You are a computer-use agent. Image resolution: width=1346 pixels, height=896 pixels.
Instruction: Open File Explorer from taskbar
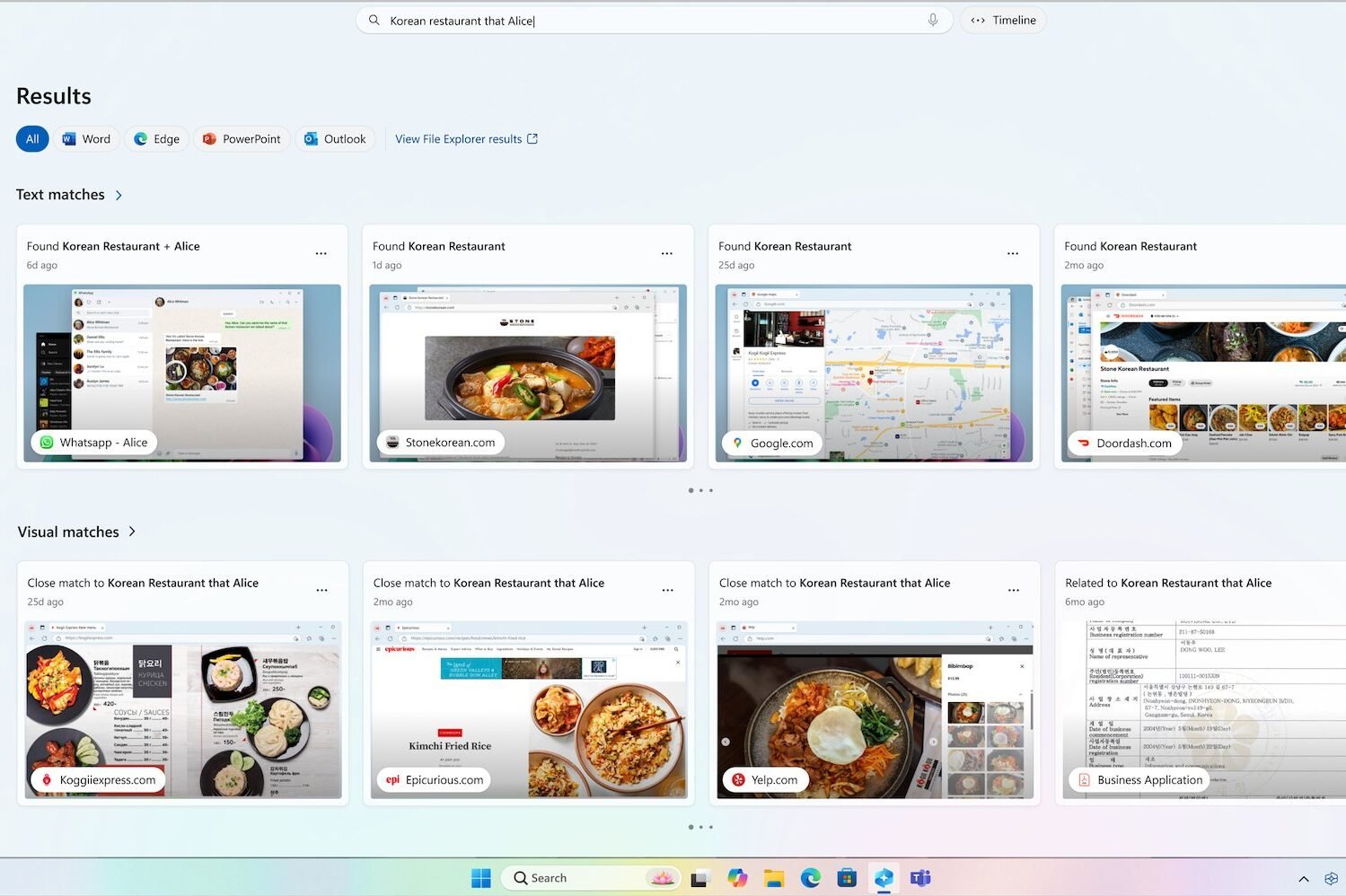[x=774, y=878]
